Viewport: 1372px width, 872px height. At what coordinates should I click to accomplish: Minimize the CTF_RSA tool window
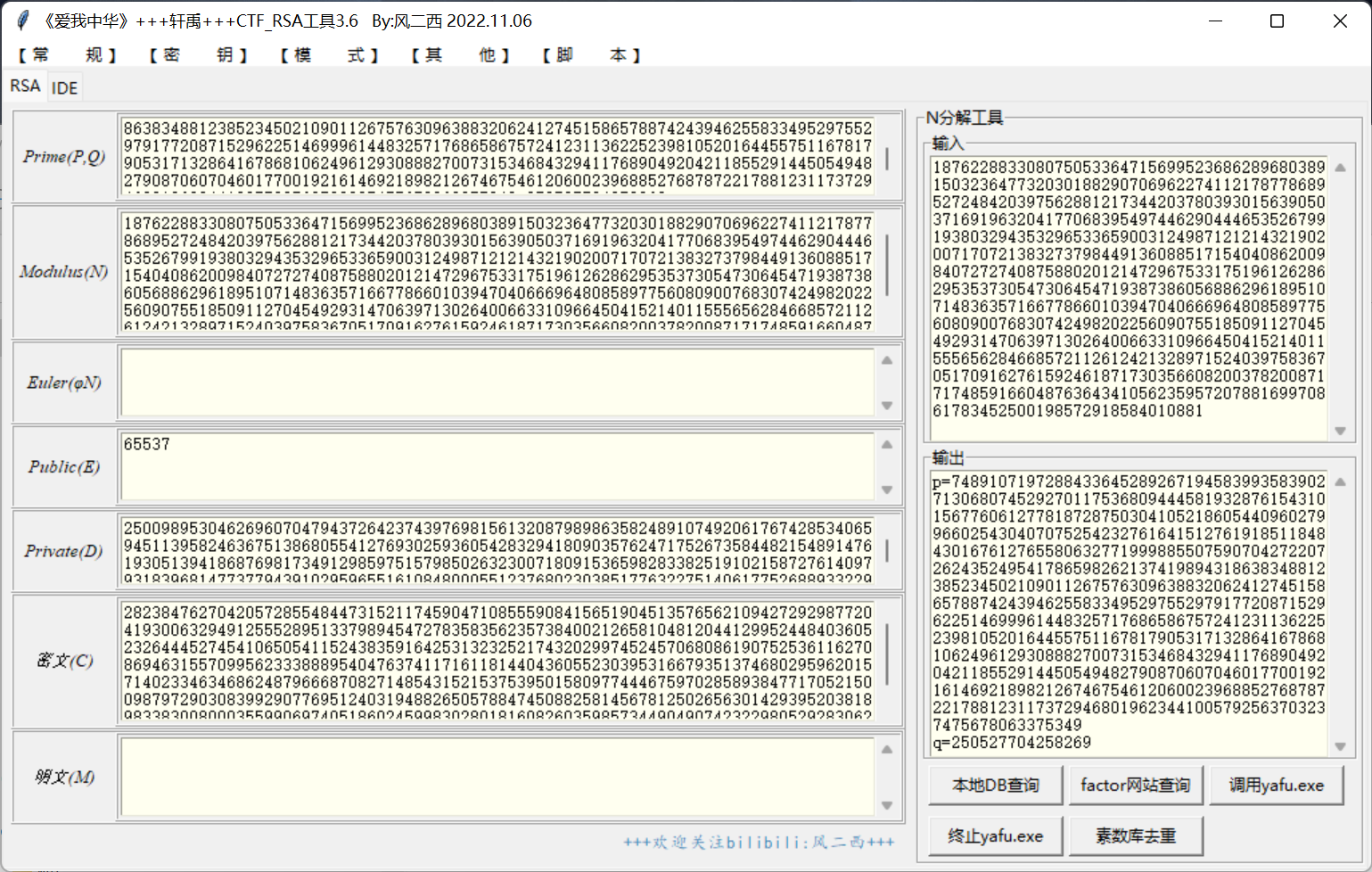(1216, 21)
